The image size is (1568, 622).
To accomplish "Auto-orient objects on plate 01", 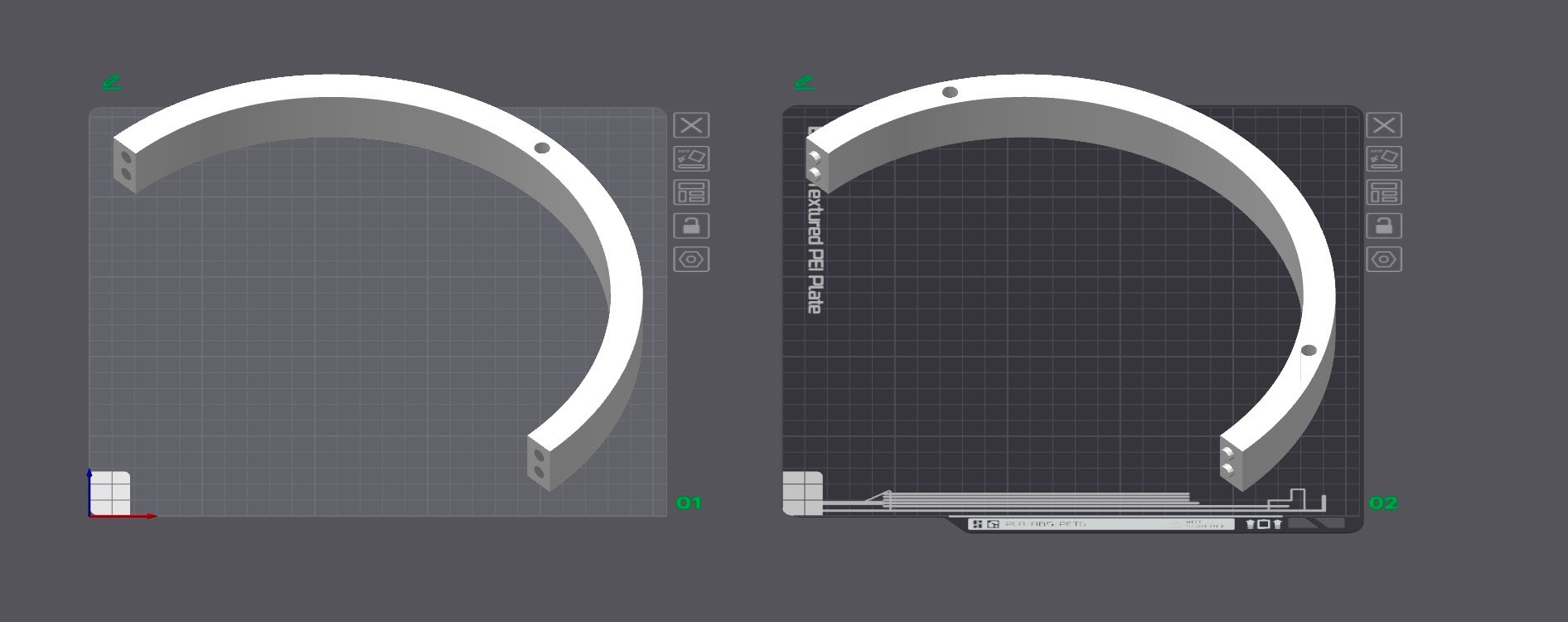I will 691,158.
